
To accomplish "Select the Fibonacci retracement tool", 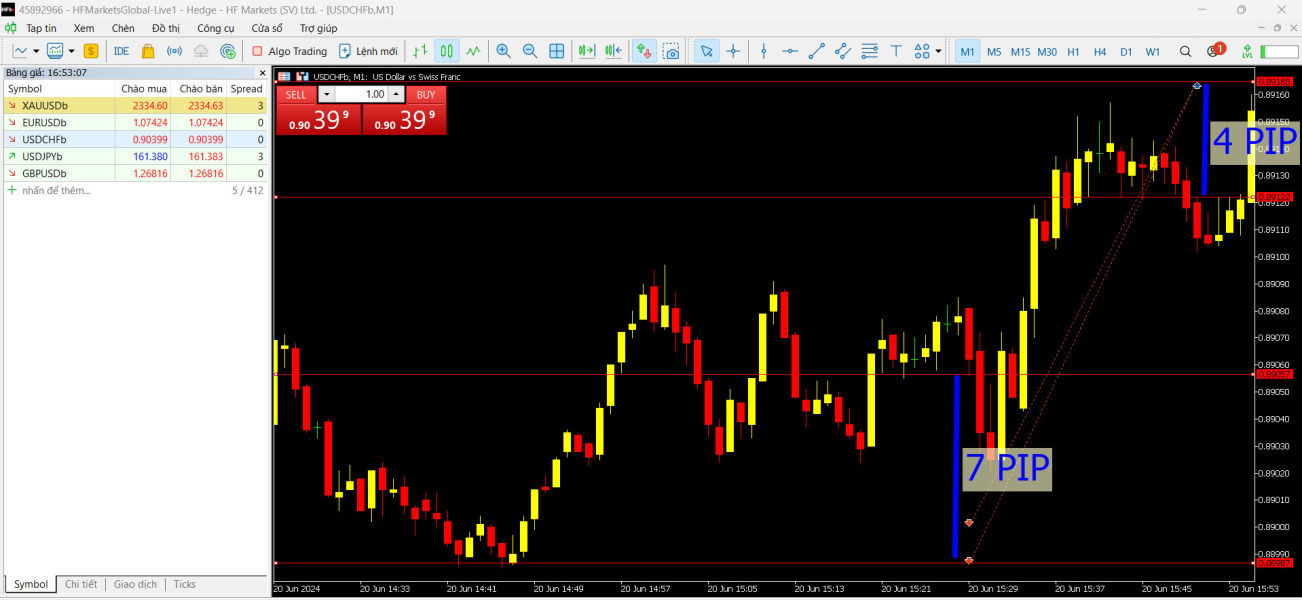I will [x=870, y=51].
